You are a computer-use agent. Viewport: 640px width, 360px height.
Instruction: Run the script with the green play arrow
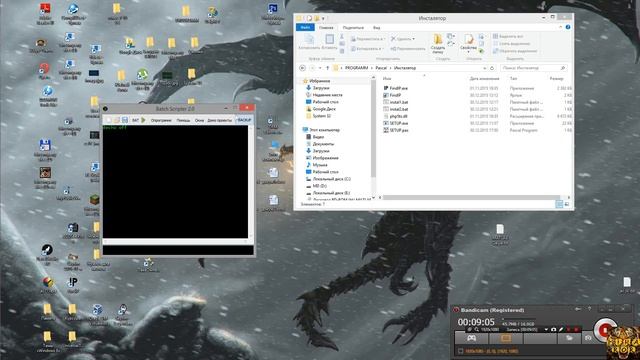(x=143, y=120)
